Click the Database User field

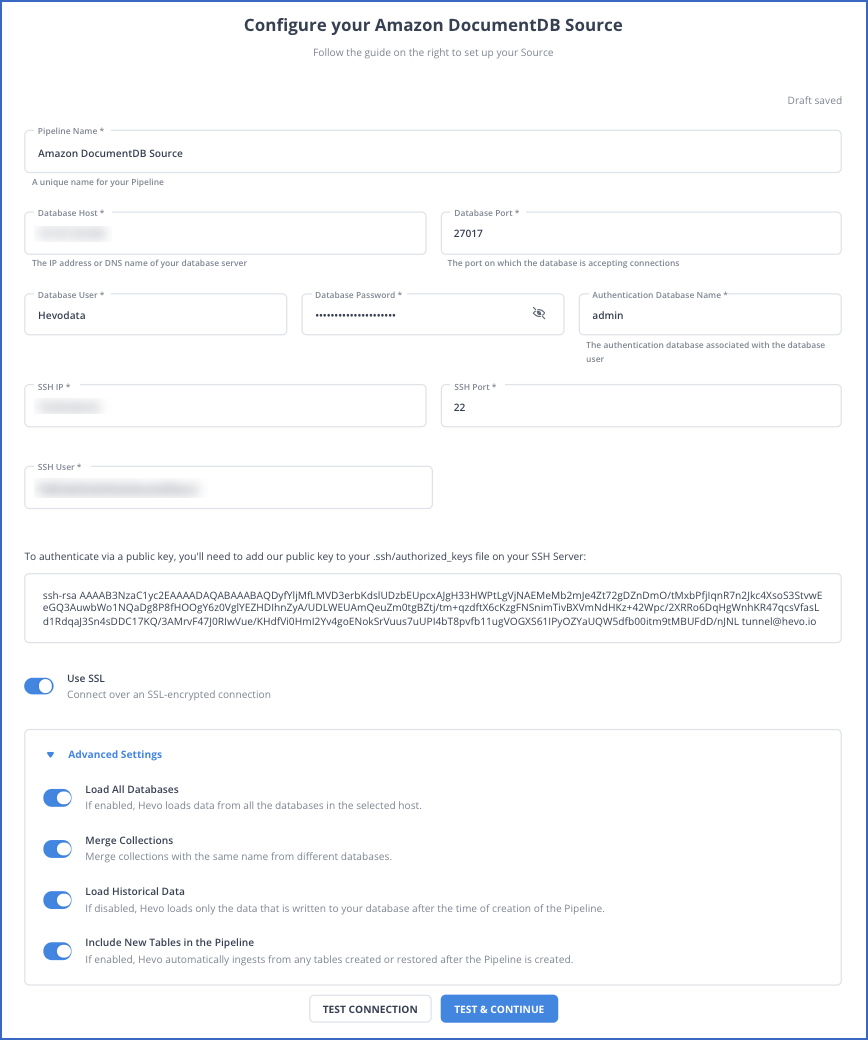156,314
